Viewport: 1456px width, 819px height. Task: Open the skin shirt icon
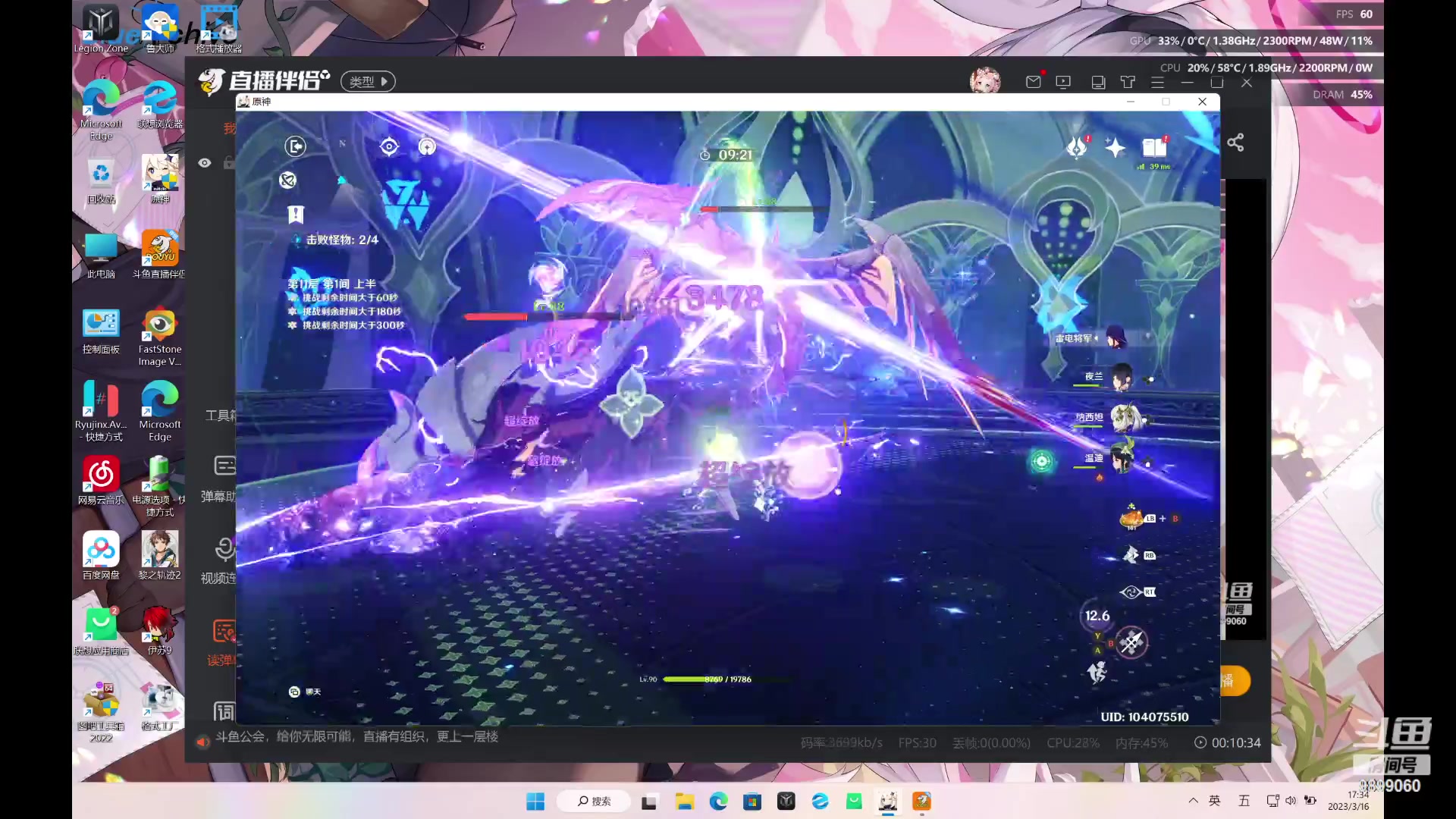[1128, 82]
